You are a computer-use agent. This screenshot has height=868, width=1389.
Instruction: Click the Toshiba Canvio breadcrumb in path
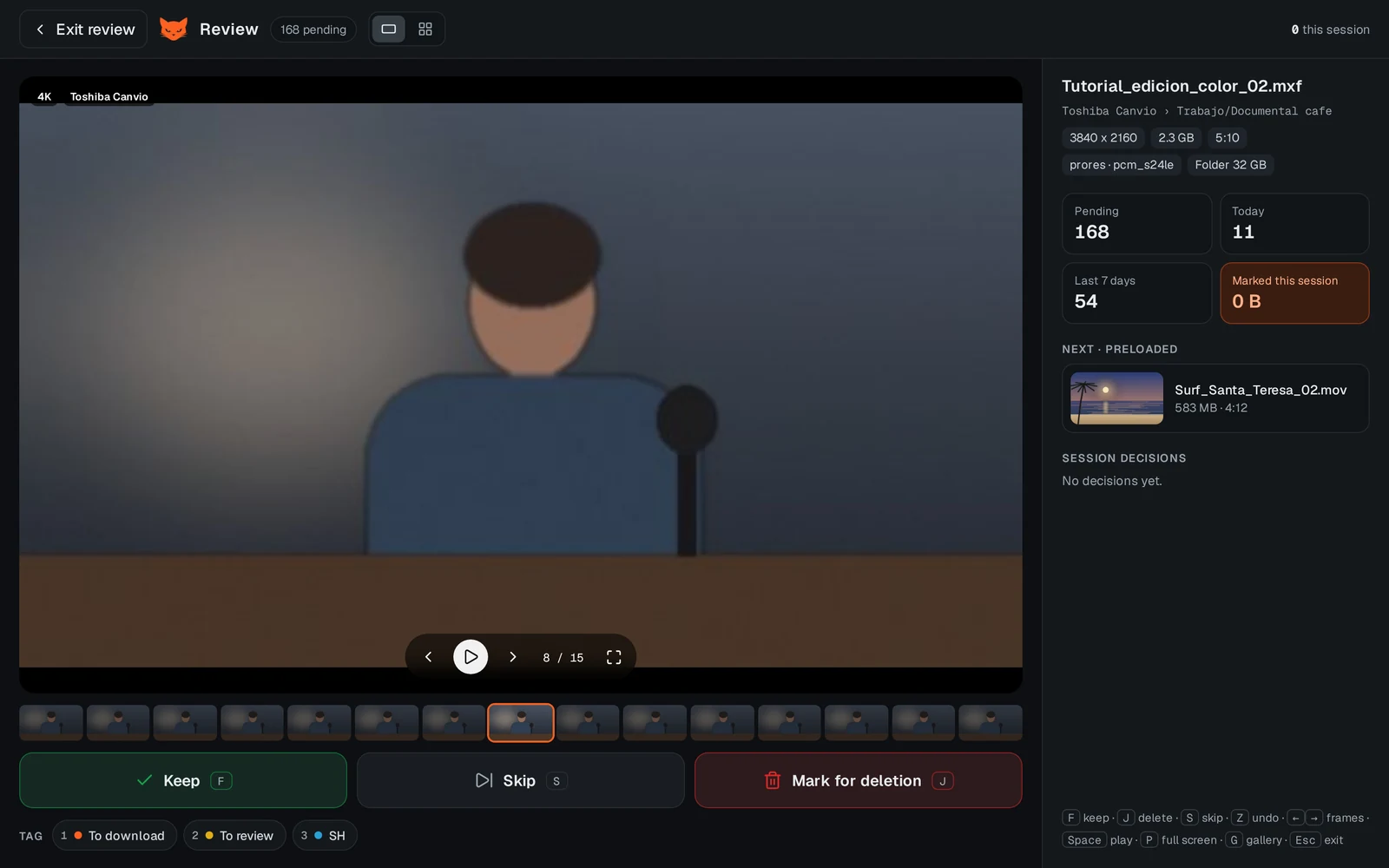pyautogui.click(x=1109, y=111)
